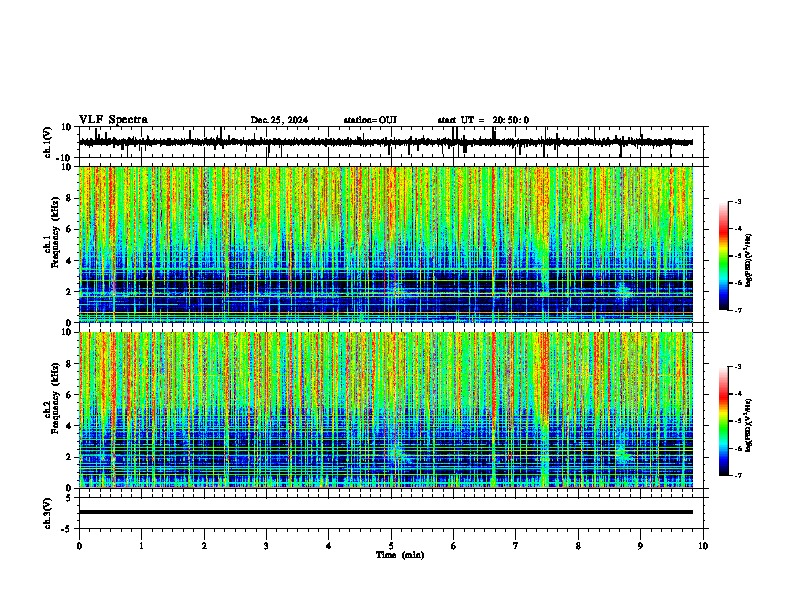Select the "start UT = 20:50: 0" text

483,120
